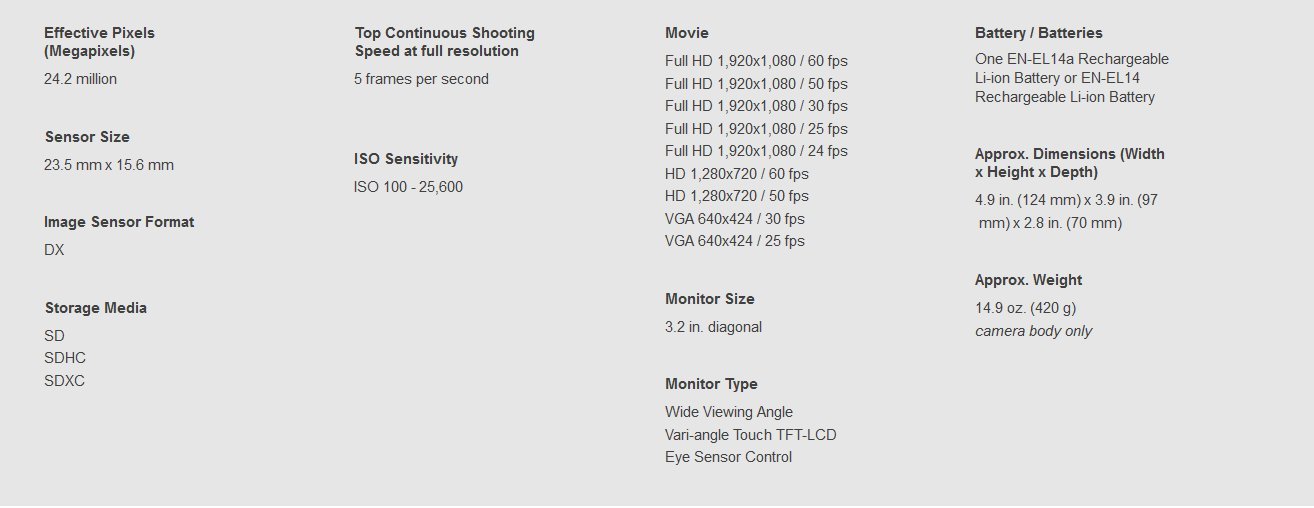
Task: Click the 24.2 million value
Action: coord(80,78)
